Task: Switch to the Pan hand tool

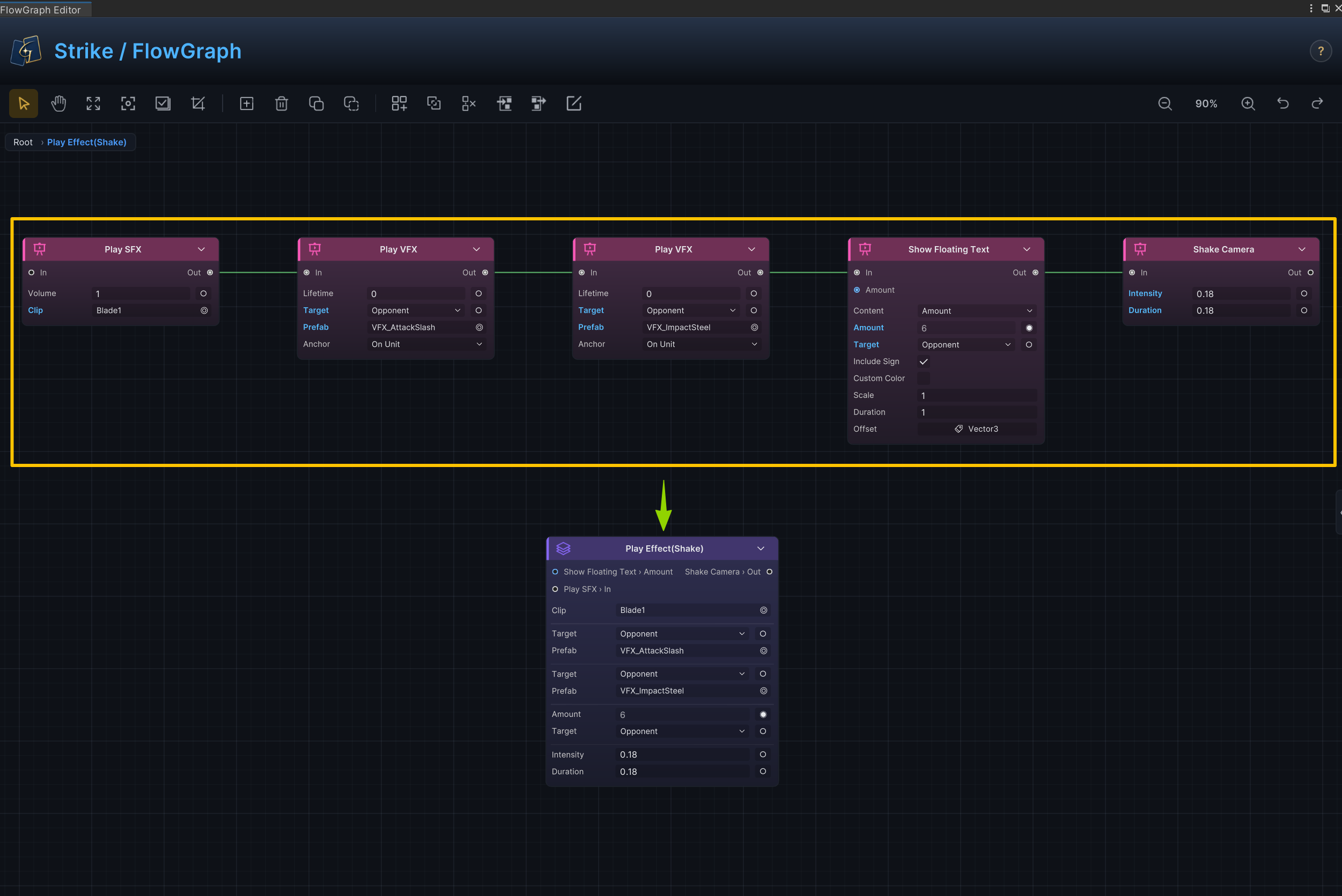Action: [58, 103]
